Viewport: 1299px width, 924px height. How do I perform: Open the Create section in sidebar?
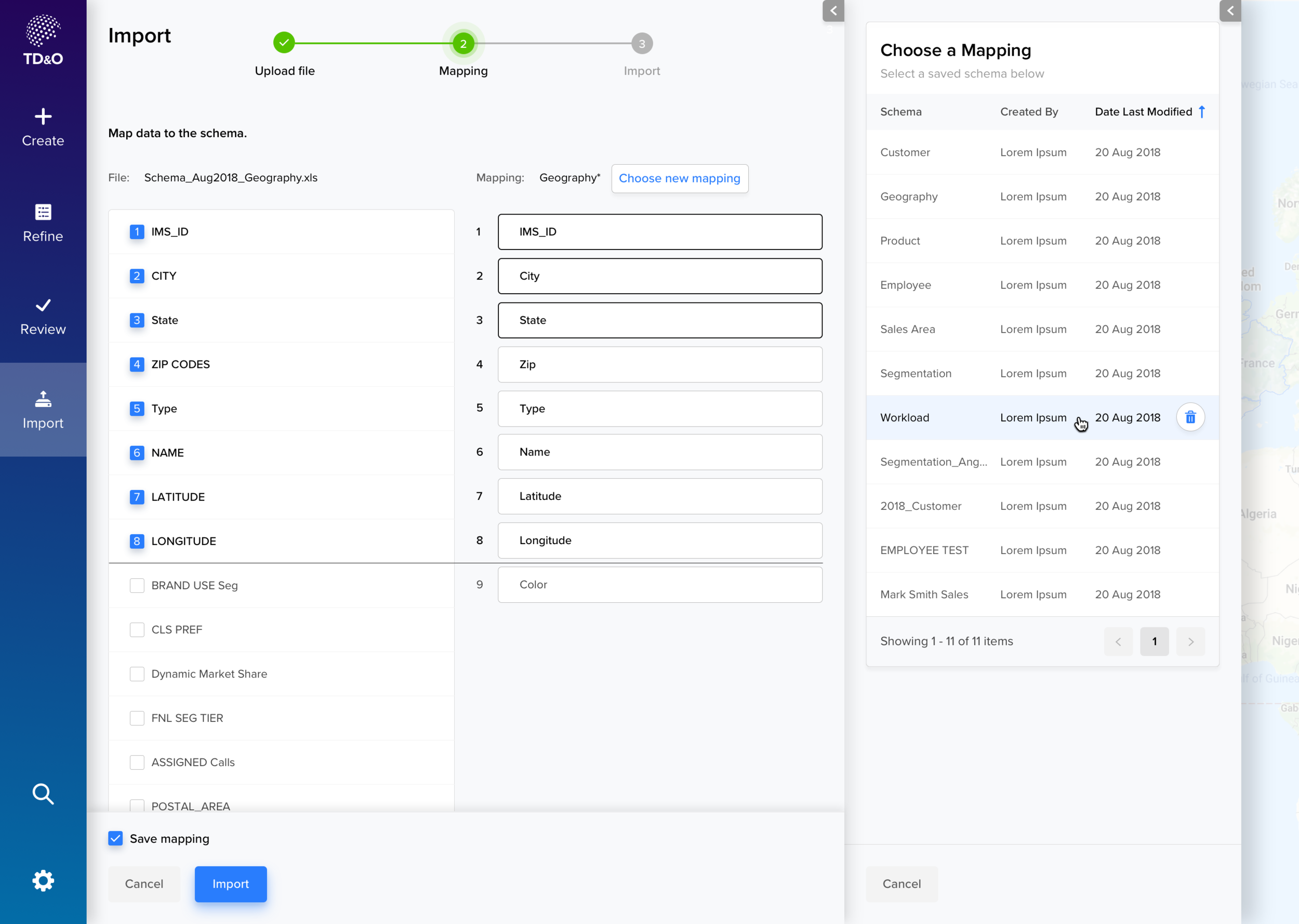[43, 127]
